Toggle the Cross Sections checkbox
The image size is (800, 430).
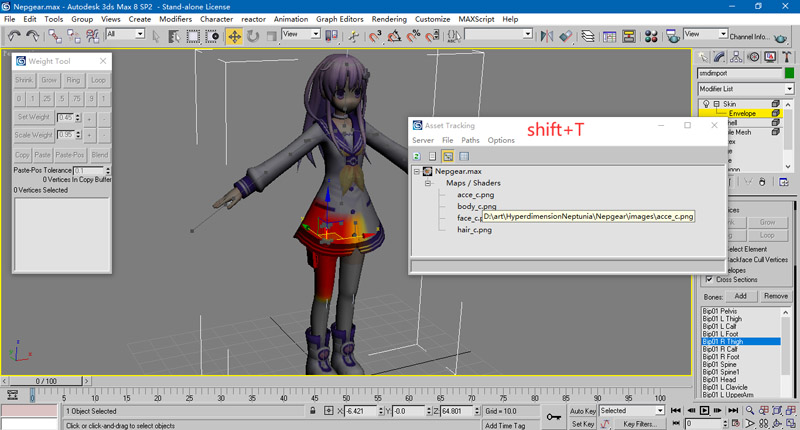709,279
